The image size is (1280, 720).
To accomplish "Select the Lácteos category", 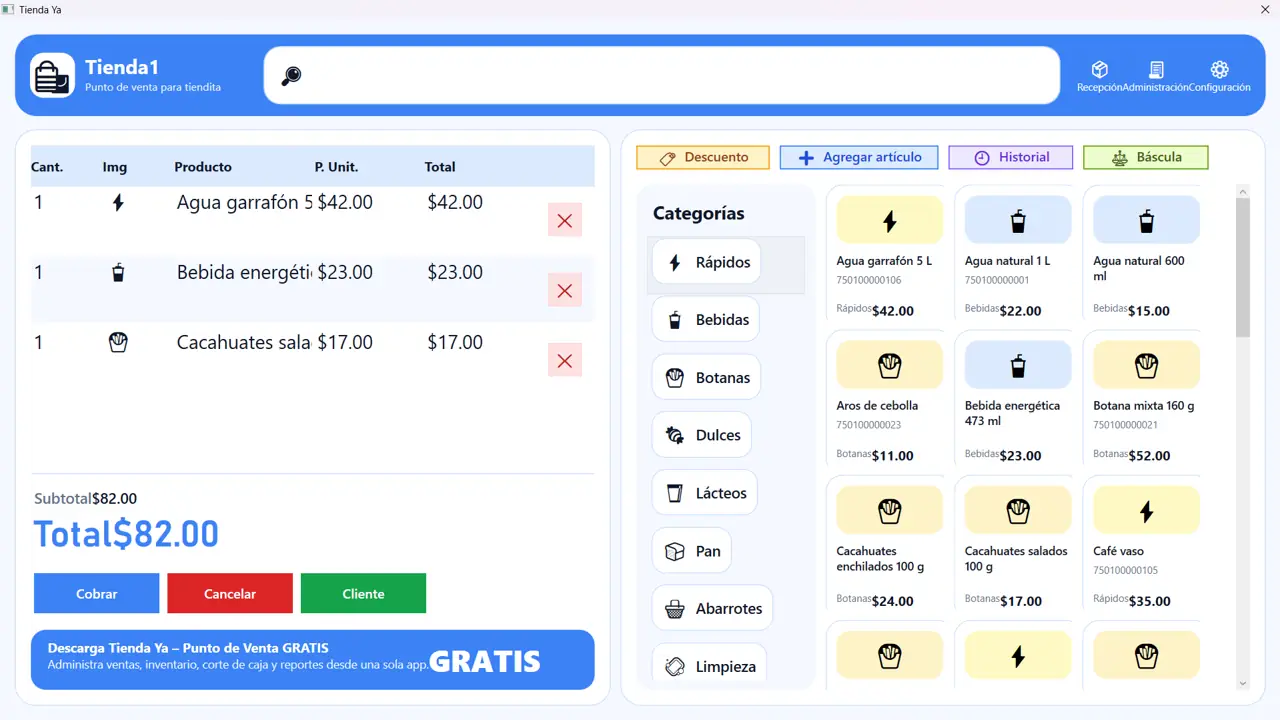I will [705, 493].
